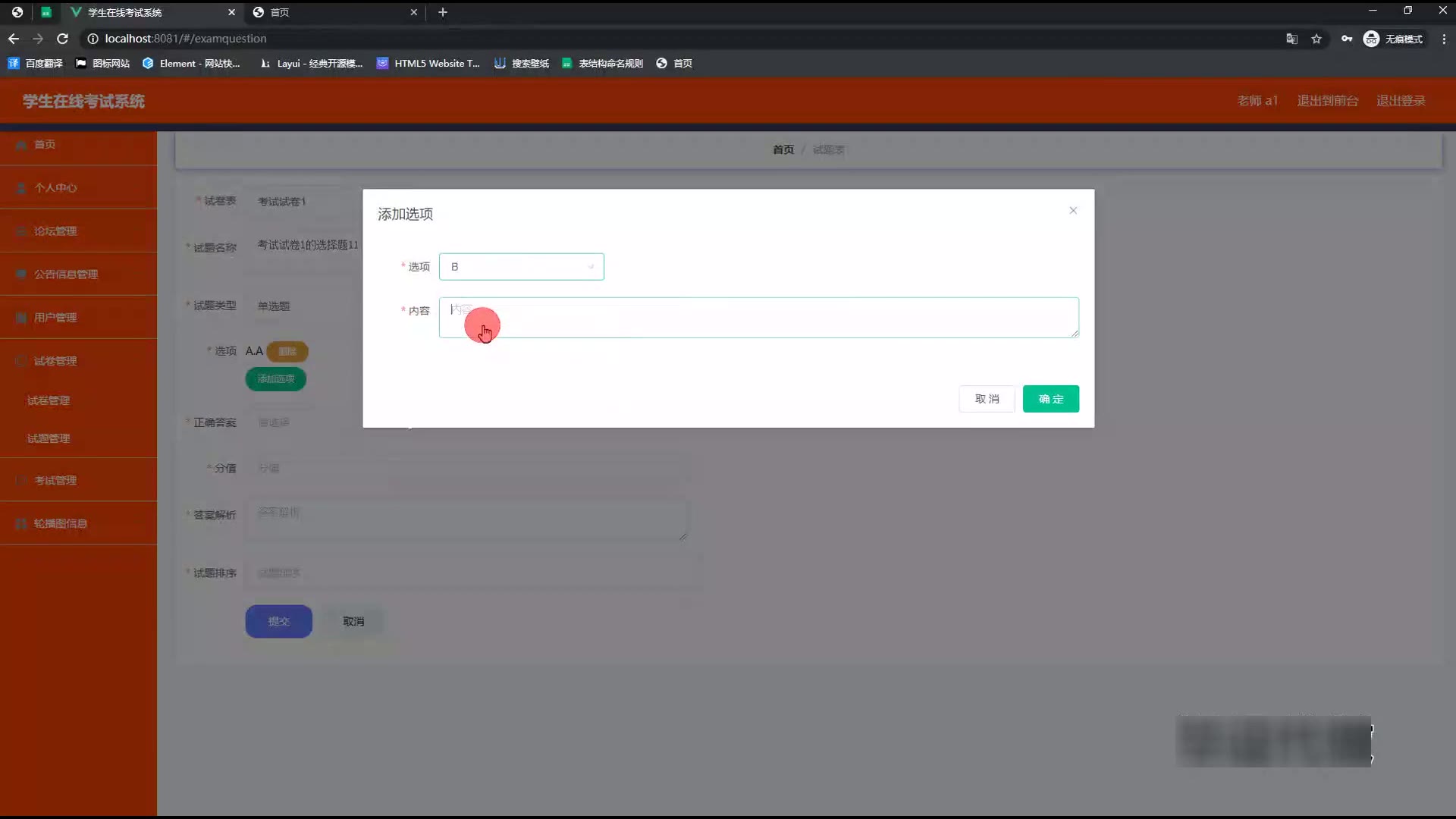
Task: Go back using browser back arrow
Action: [14, 39]
